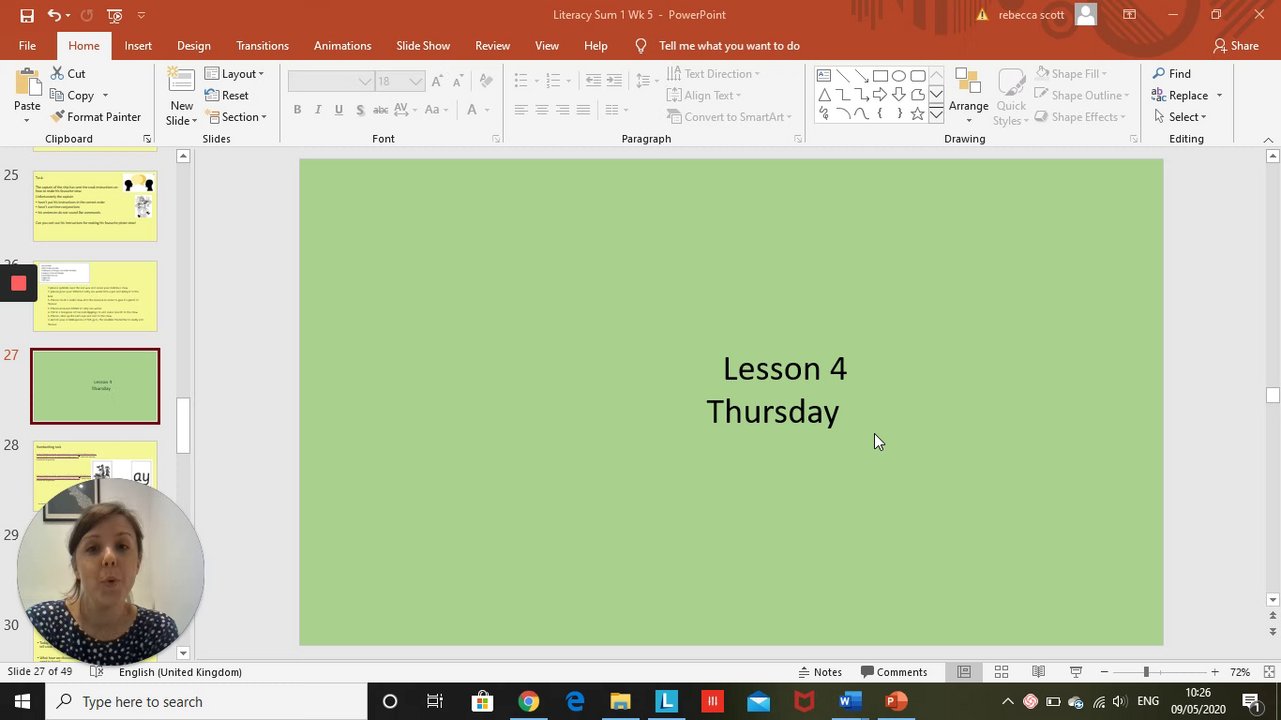This screenshot has width=1281, height=720.
Task: Open Chrome from the taskbar
Action: tap(528, 702)
